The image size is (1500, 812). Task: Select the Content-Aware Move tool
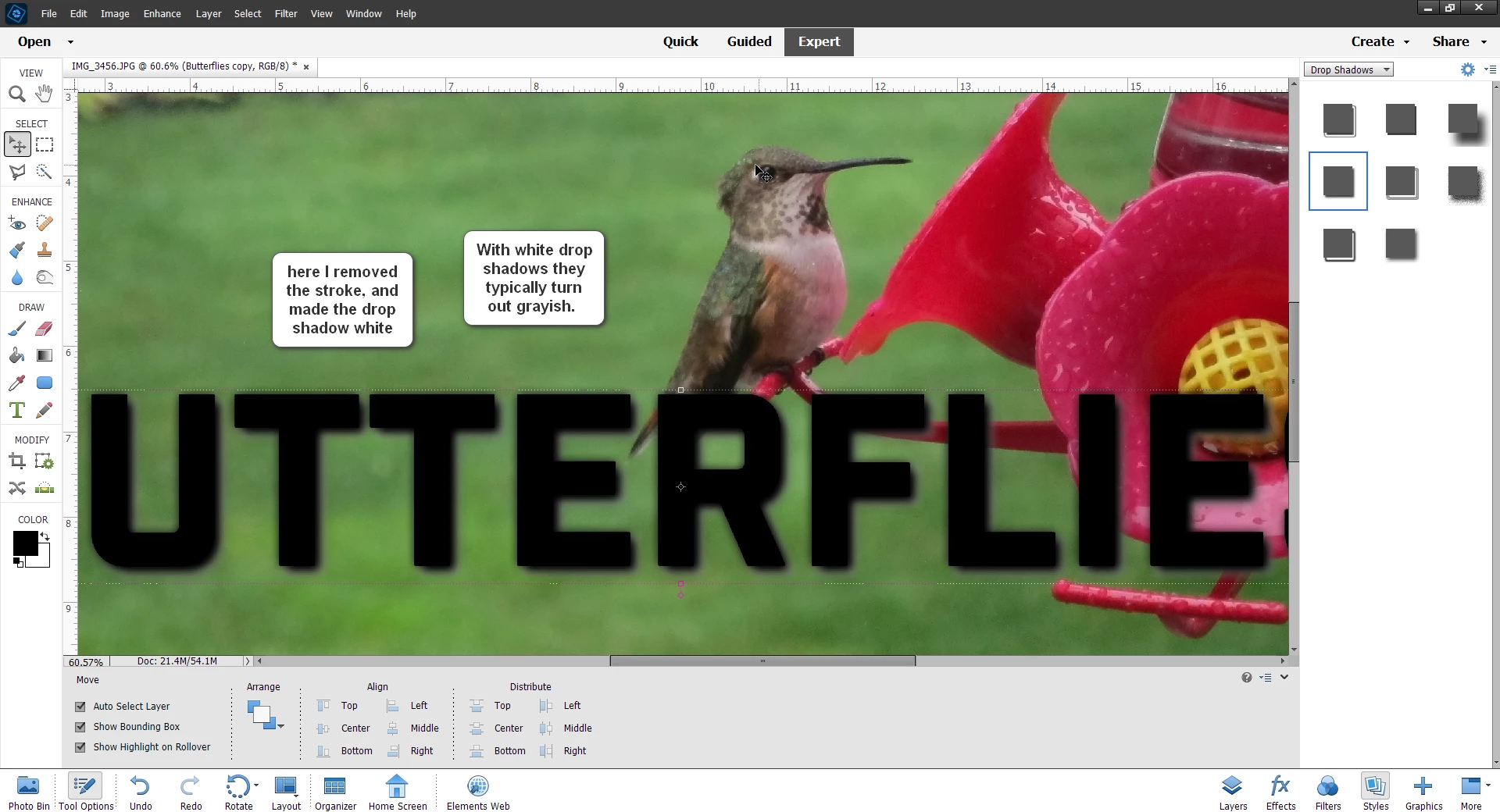[17, 489]
